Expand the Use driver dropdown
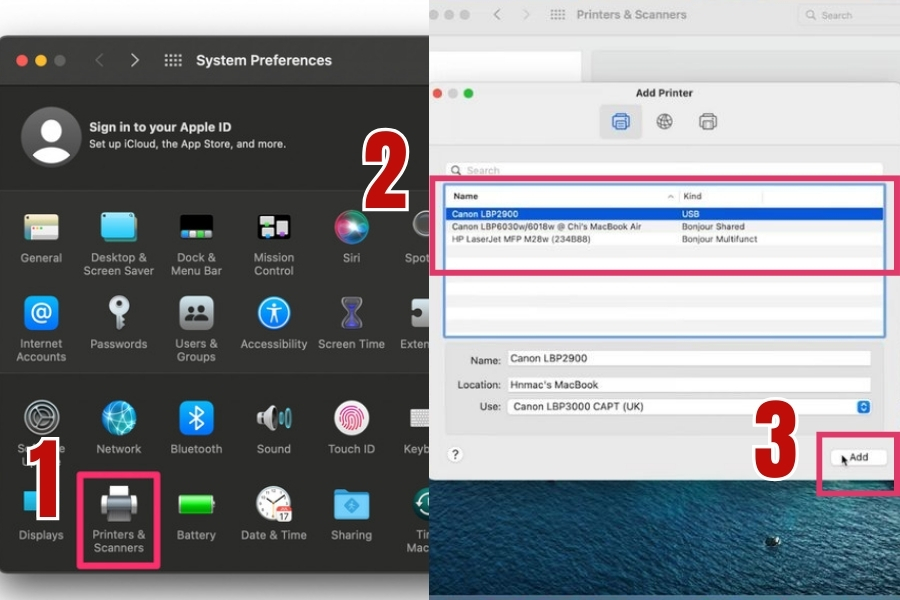This screenshot has height=600, width=900. point(863,407)
